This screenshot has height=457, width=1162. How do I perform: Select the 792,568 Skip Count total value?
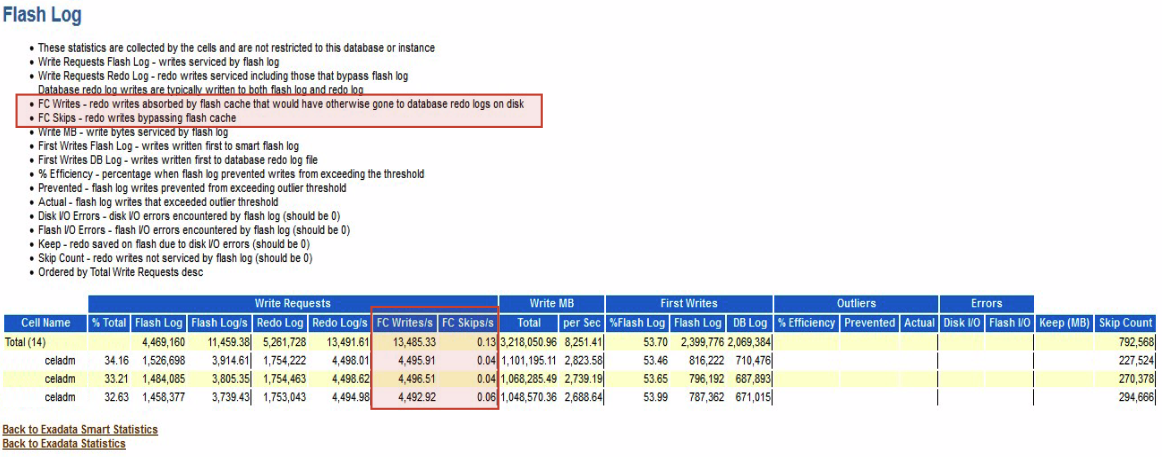click(1134, 342)
